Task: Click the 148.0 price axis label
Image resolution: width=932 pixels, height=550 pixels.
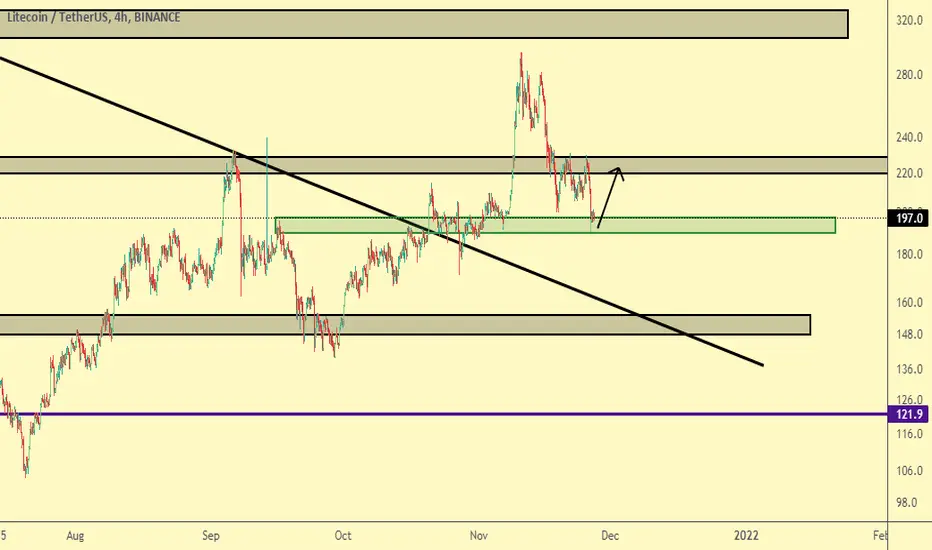Action: pos(909,335)
